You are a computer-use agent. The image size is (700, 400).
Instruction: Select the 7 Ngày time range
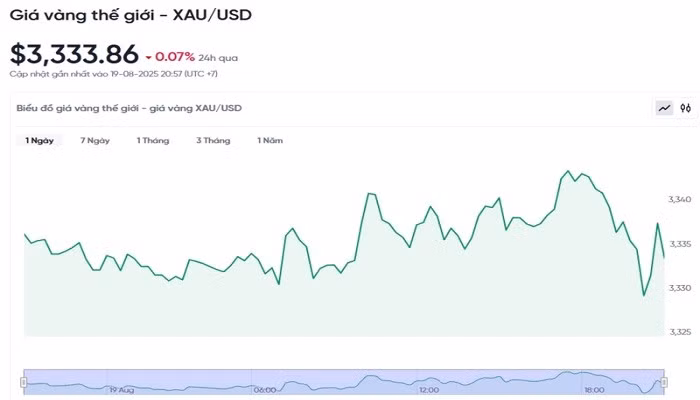click(x=95, y=141)
